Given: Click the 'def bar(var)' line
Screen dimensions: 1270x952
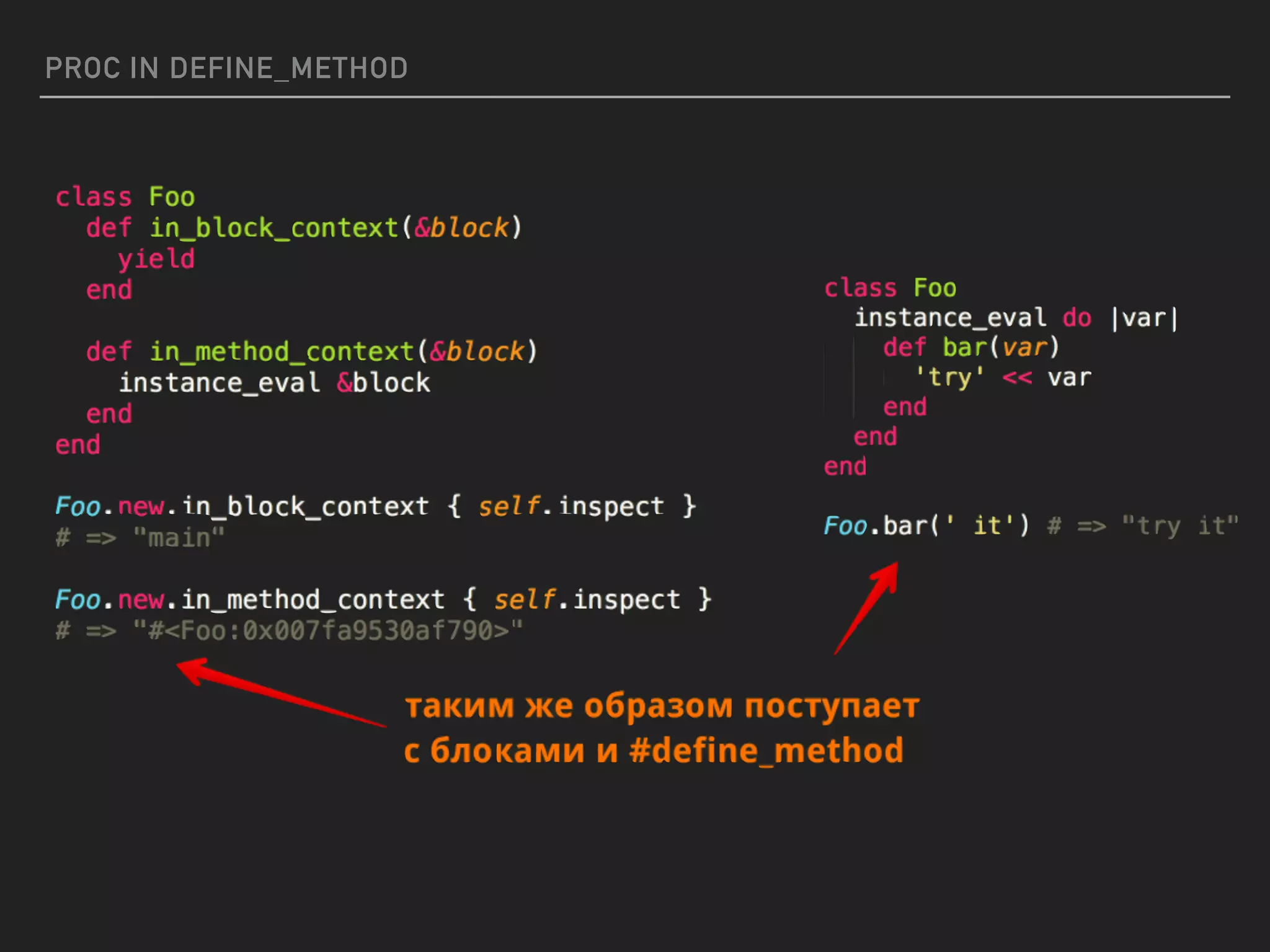Looking at the screenshot, I should (x=971, y=347).
